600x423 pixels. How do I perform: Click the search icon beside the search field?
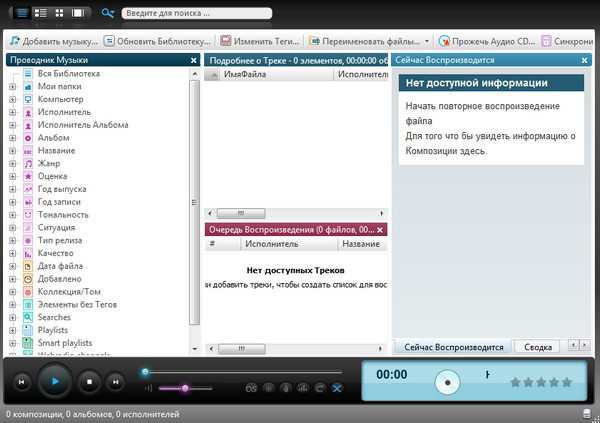[108, 14]
